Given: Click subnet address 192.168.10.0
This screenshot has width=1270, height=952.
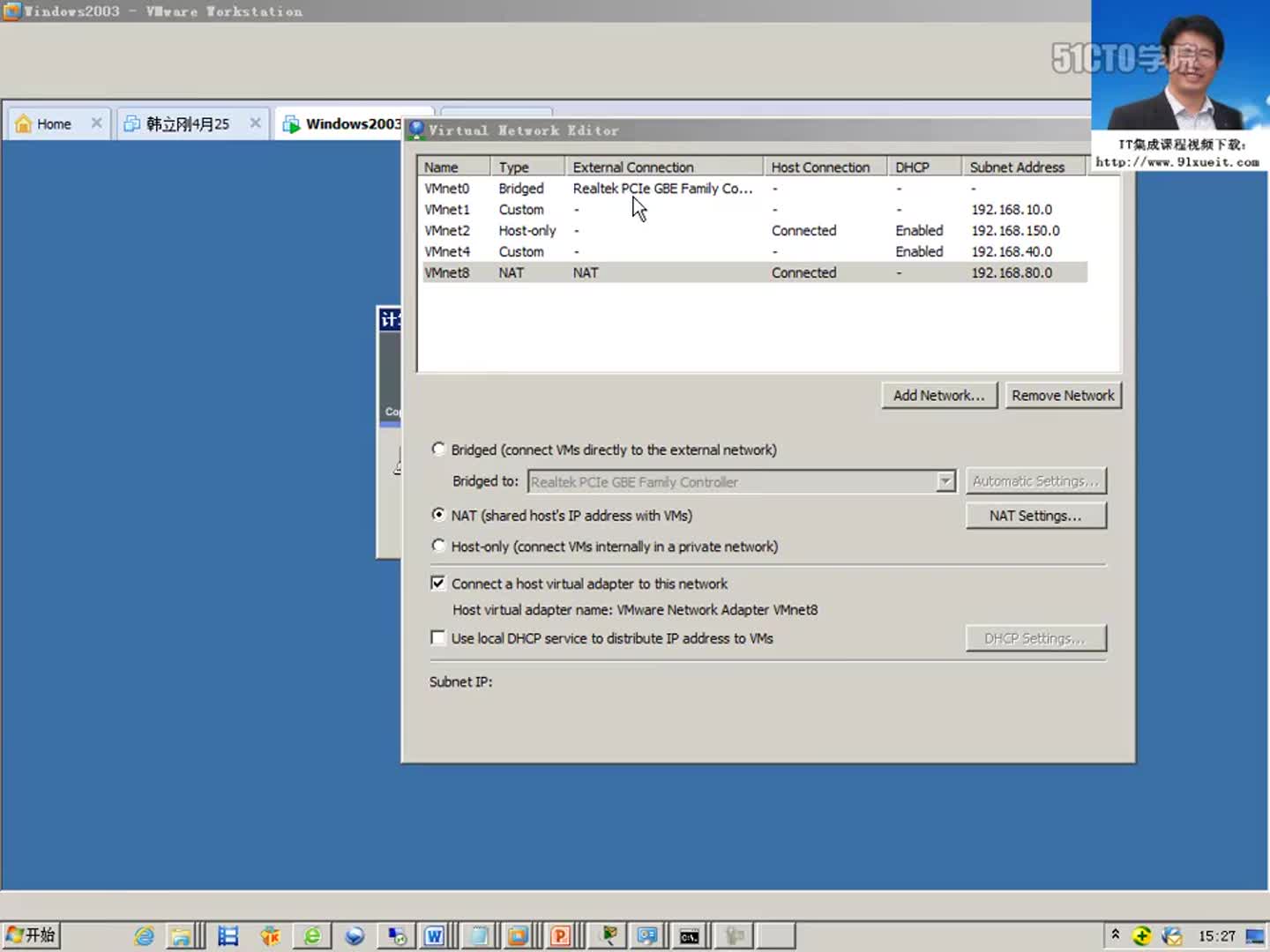Looking at the screenshot, I should [1012, 210].
